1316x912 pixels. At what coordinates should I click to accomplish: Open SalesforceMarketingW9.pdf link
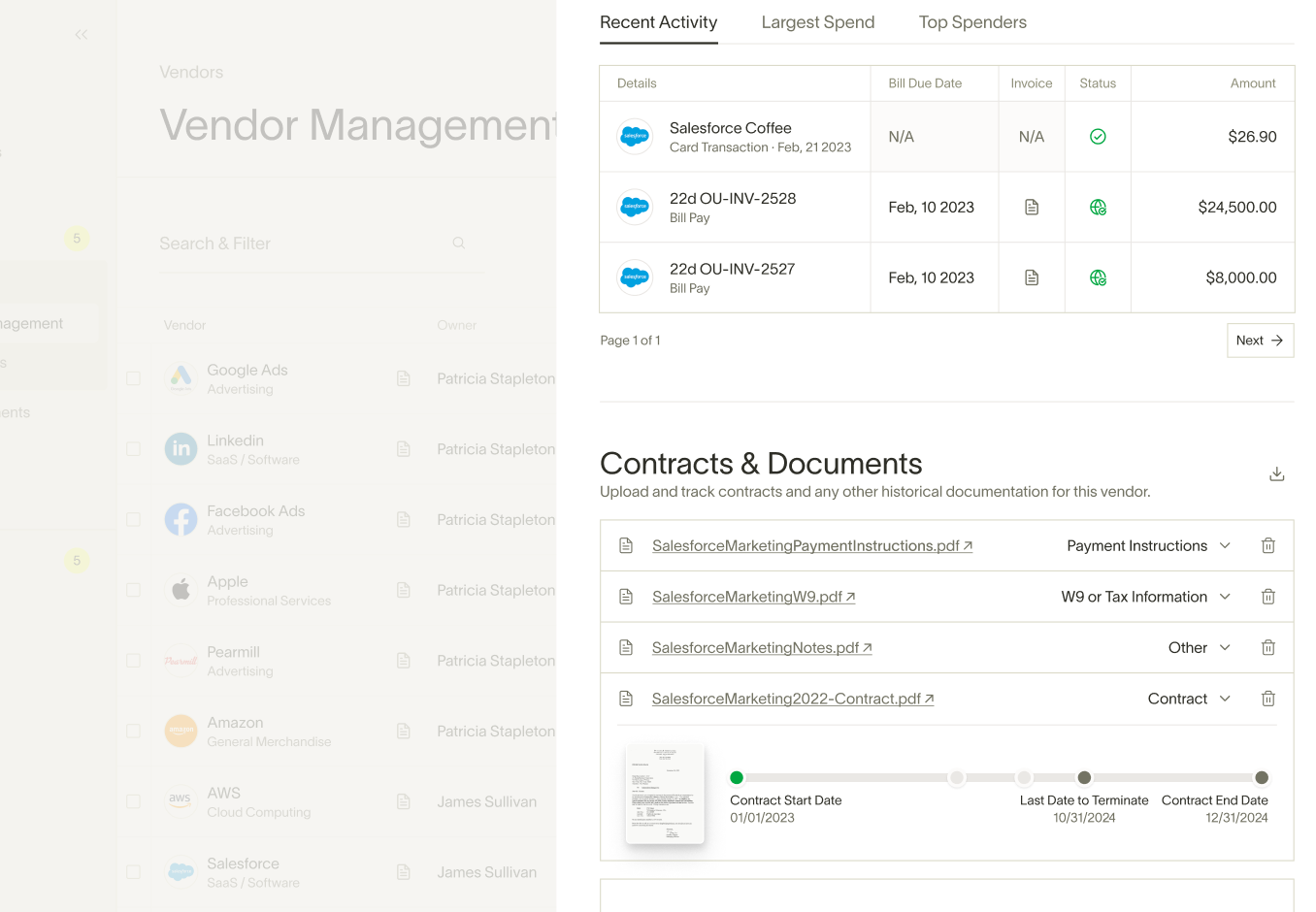click(x=754, y=597)
